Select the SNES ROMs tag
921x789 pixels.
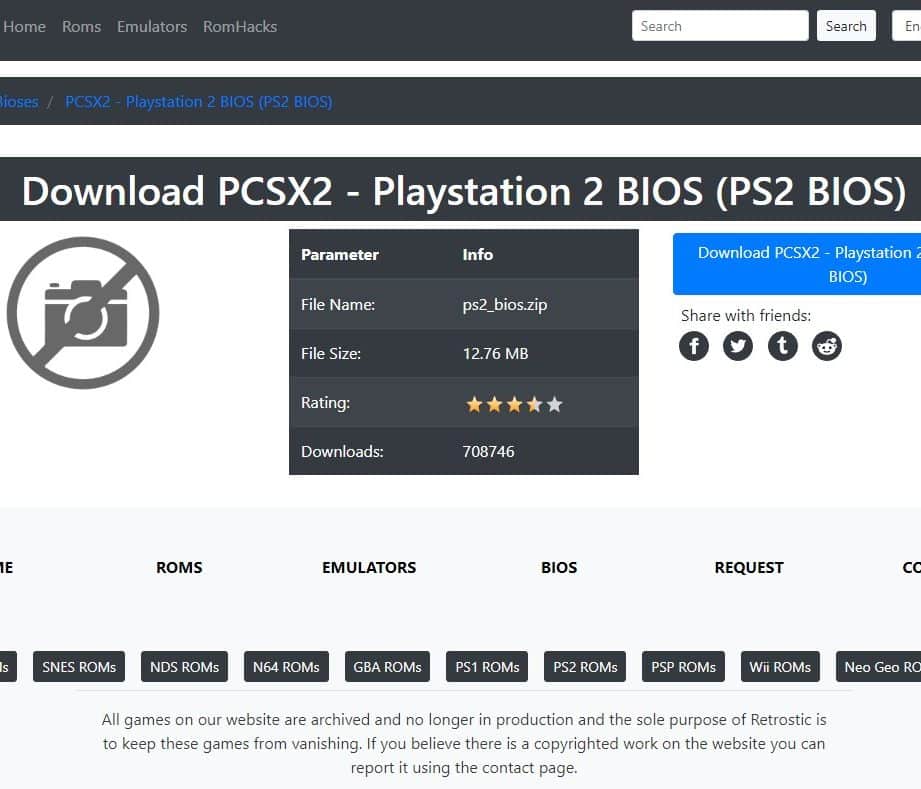pyautogui.click(x=79, y=667)
